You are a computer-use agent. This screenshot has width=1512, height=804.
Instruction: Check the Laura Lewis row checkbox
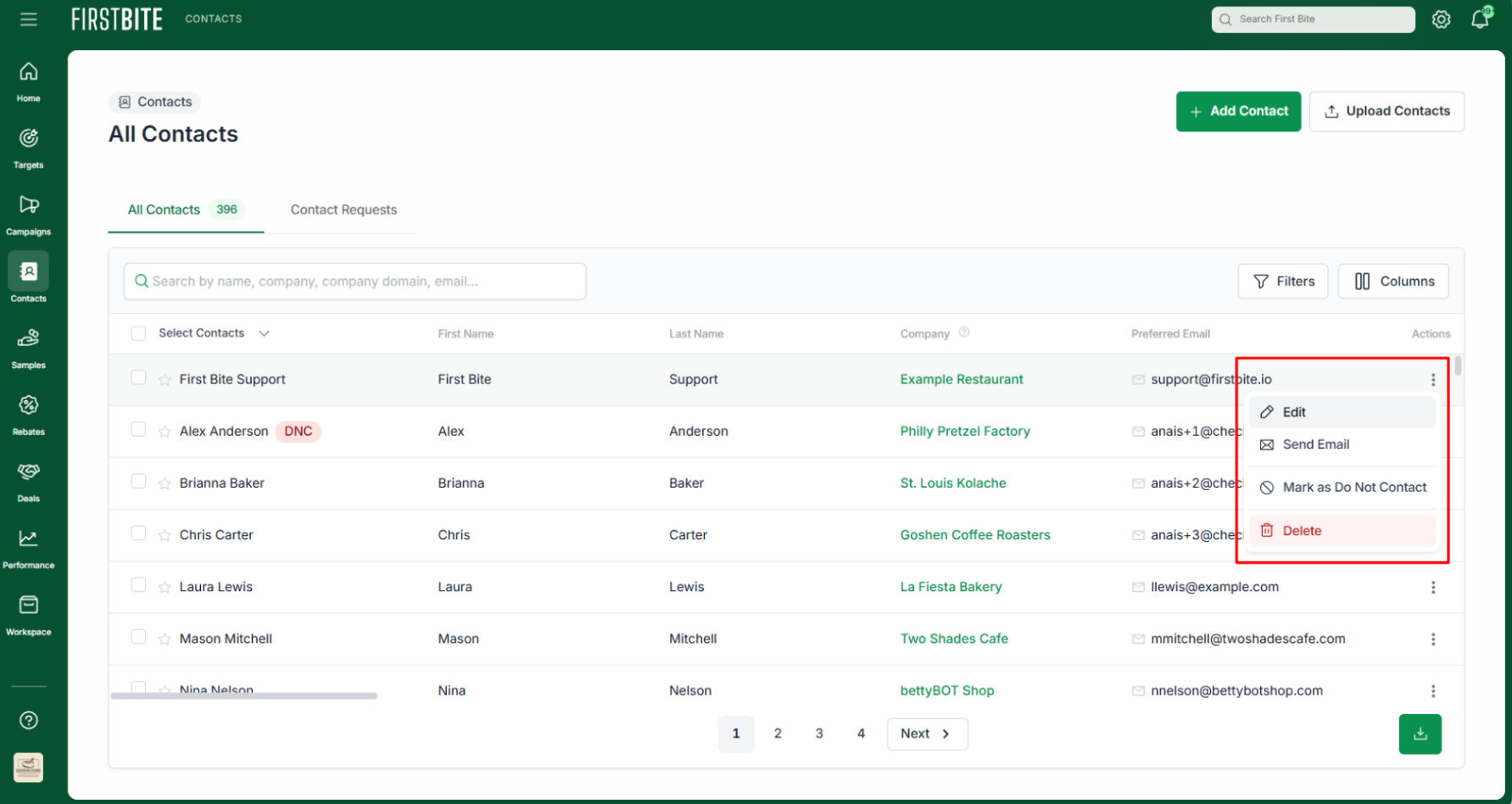pyautogui.click(x=138, y=584)
